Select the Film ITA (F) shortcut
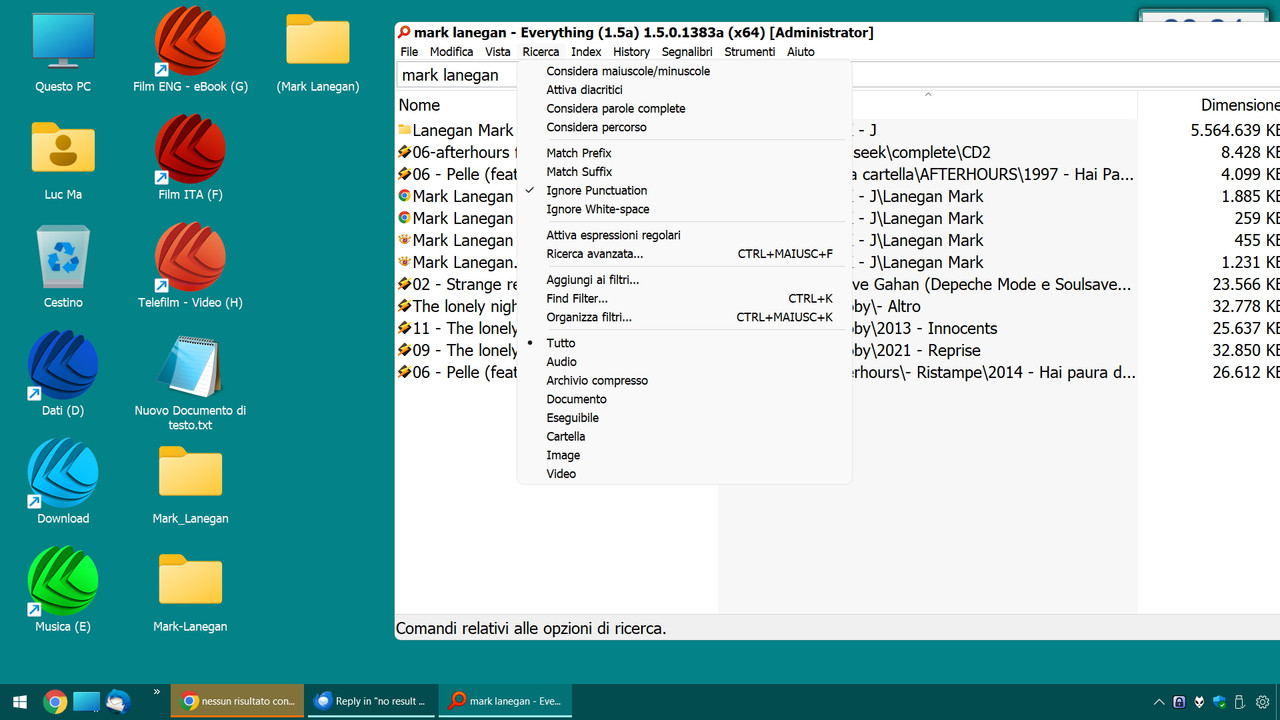Viewport: 1280px width, 720px height. tap(190, 160)
